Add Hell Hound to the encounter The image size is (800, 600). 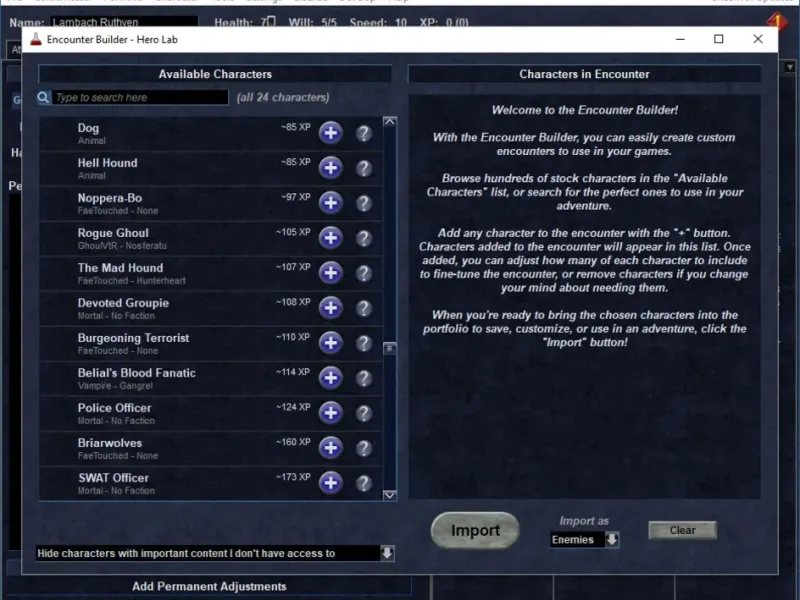click(x=331, y=168)
